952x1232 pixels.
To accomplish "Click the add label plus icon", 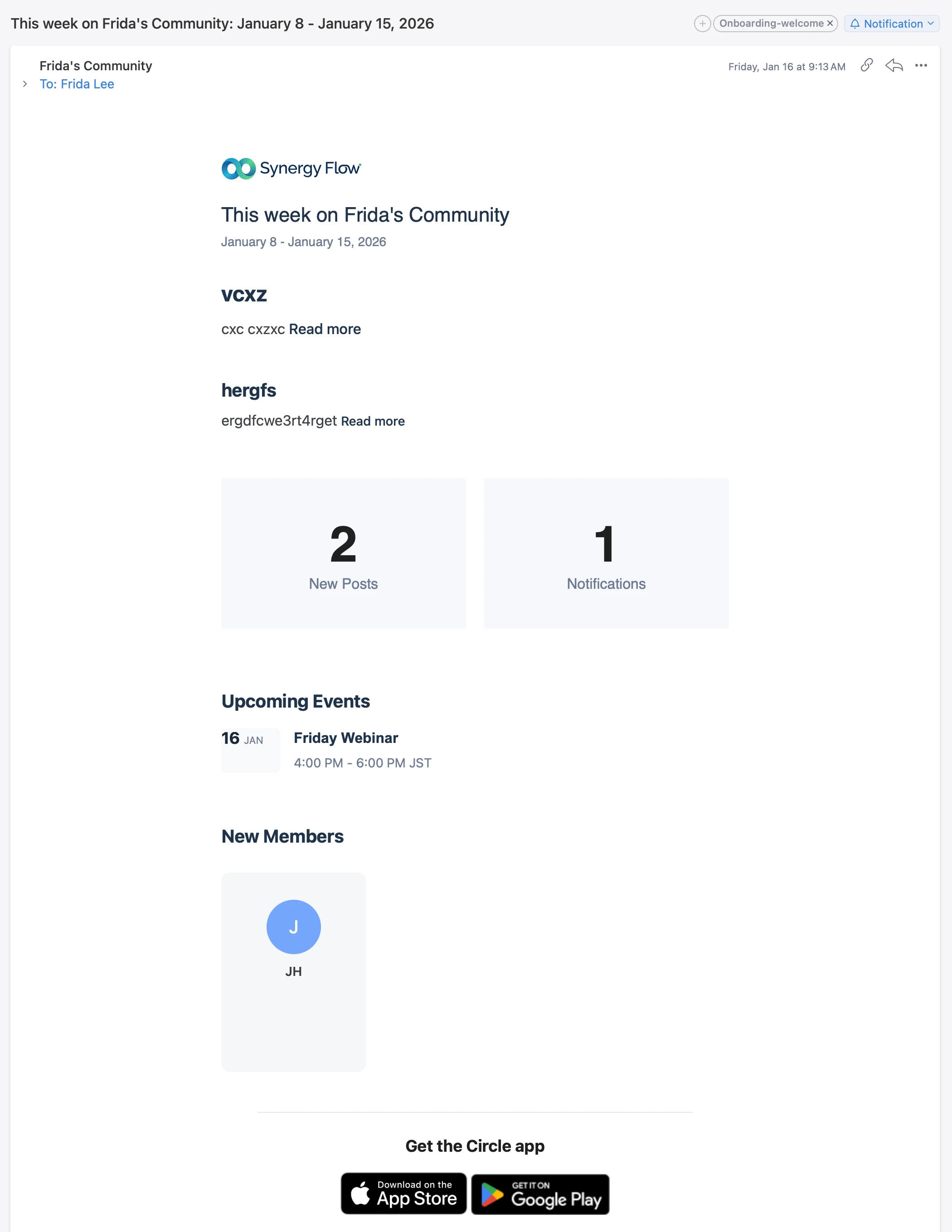I will click(702, 24).
